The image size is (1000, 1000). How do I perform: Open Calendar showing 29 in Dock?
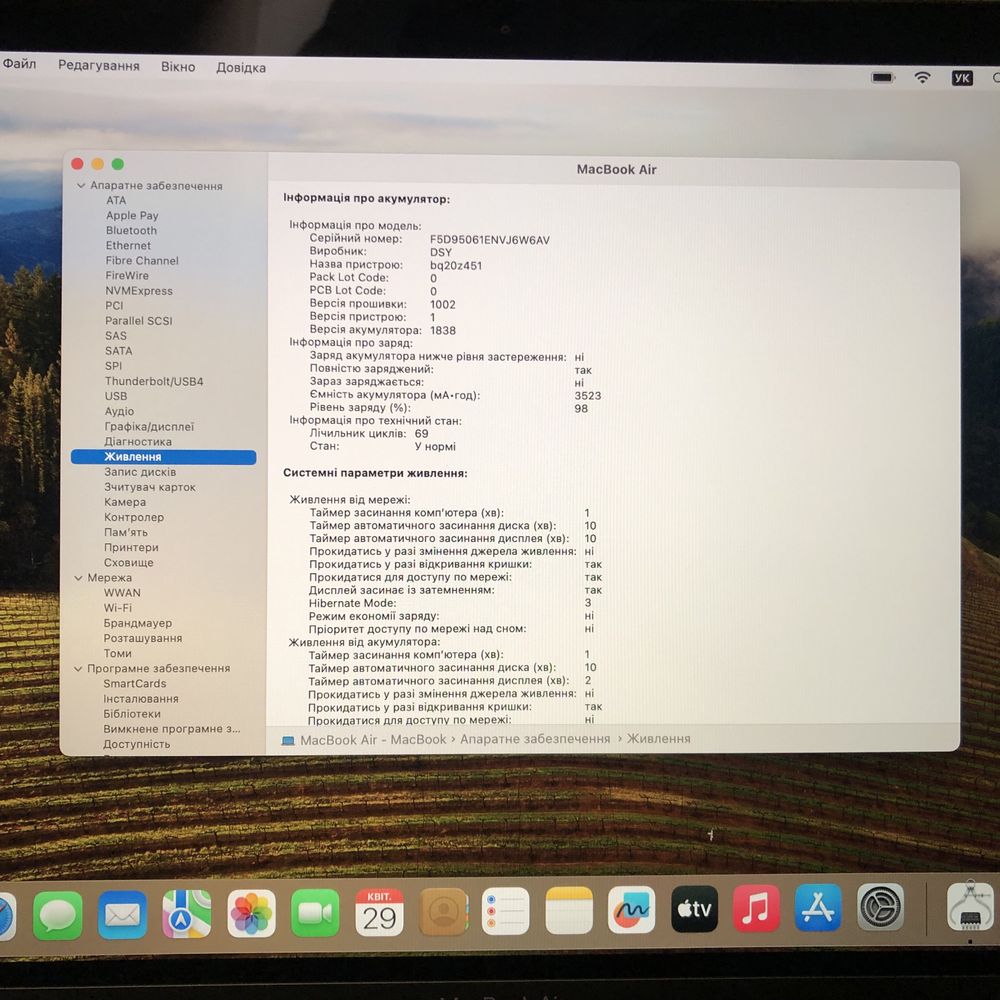click(379, 912)
